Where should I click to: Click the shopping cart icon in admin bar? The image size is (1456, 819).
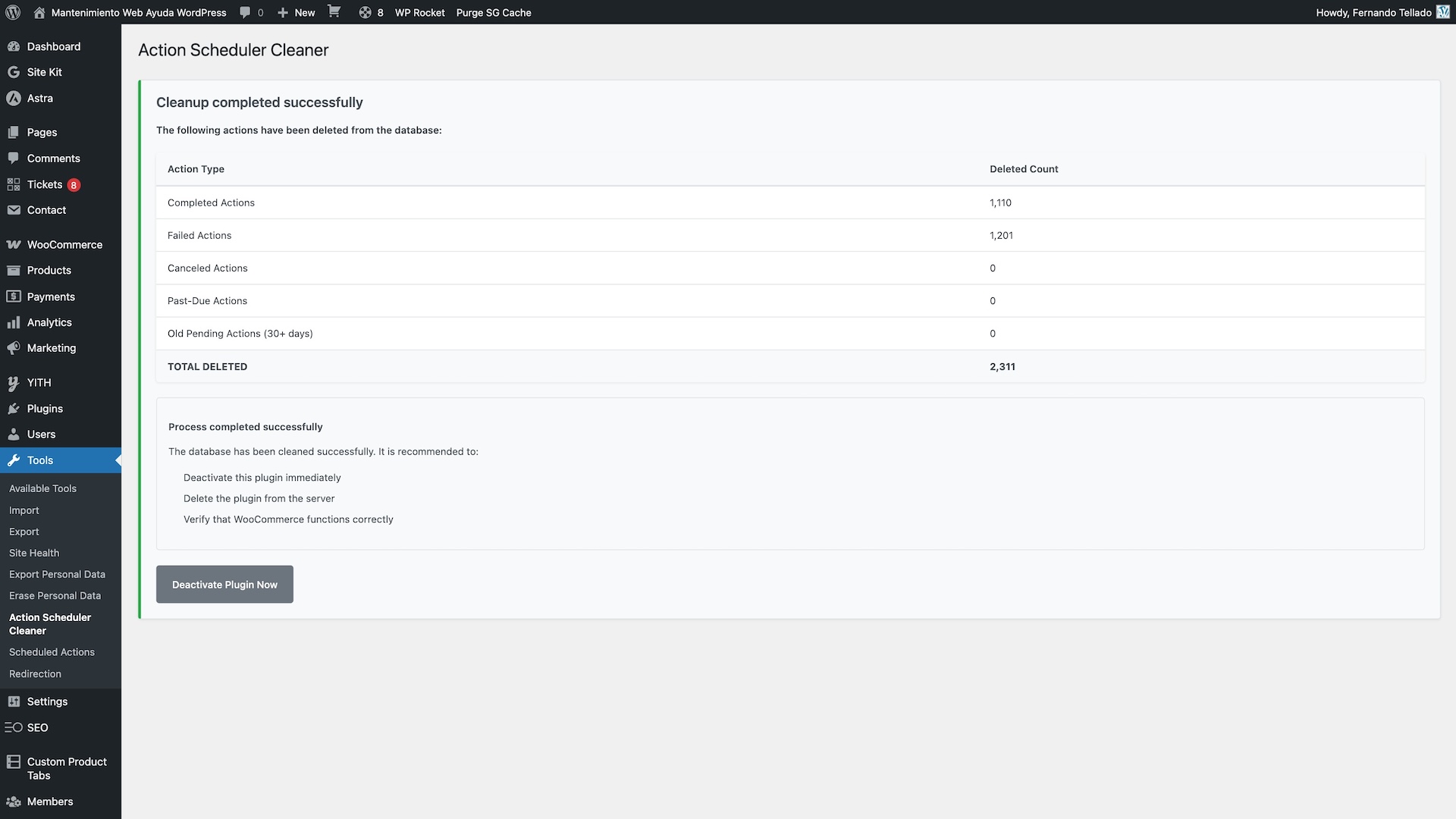coord(334,12)
